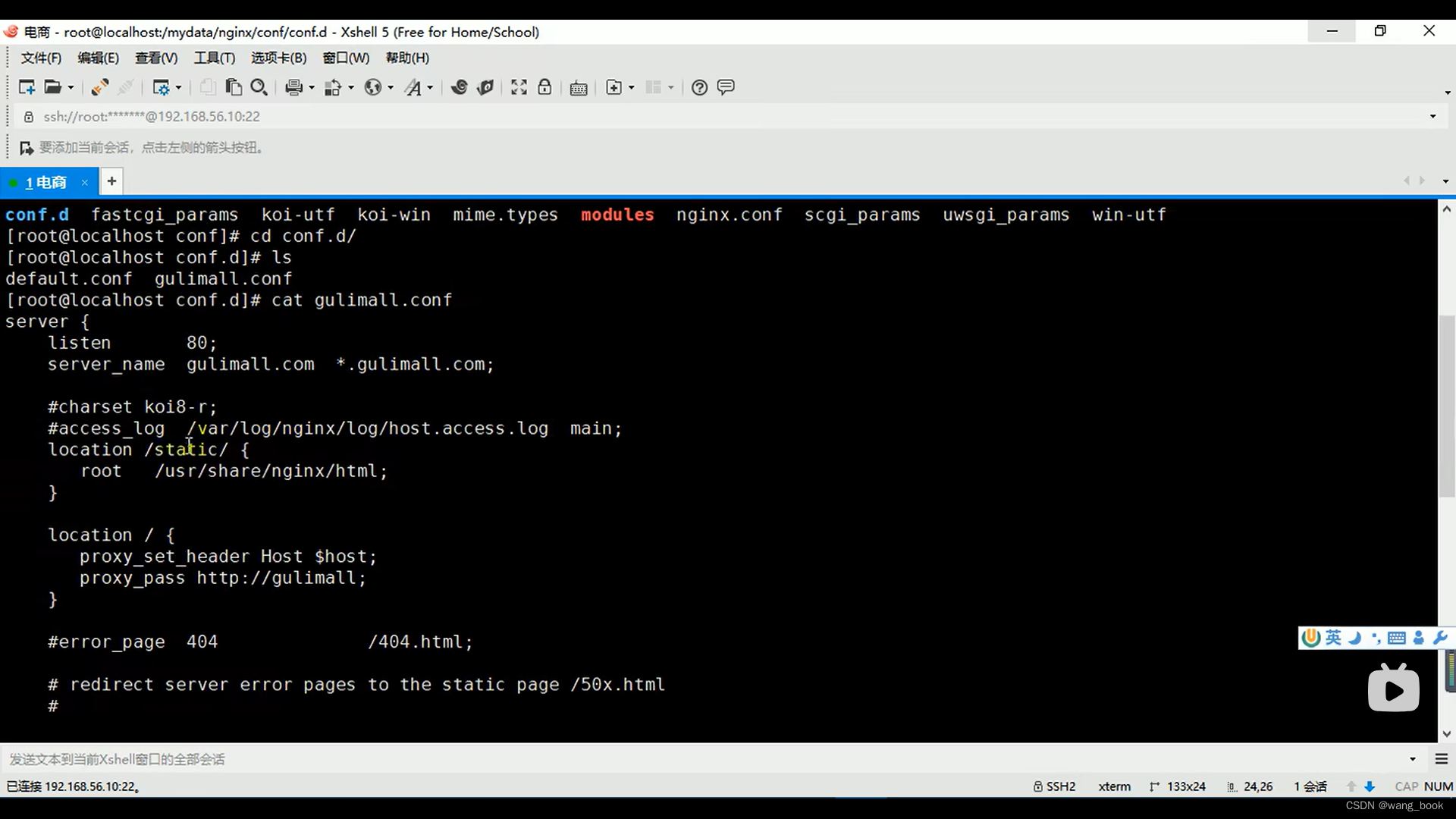Click the greyed Disconnect plug icon
Viewport: 1456px width, 819px height.
tap(126, 88)
